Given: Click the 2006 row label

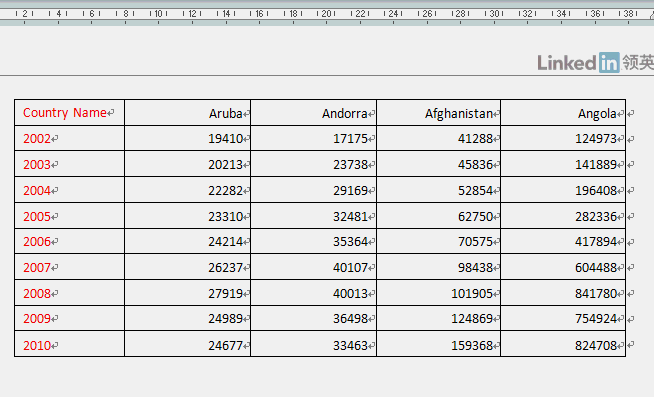Looking at the screenshot, I should (37, 241).
